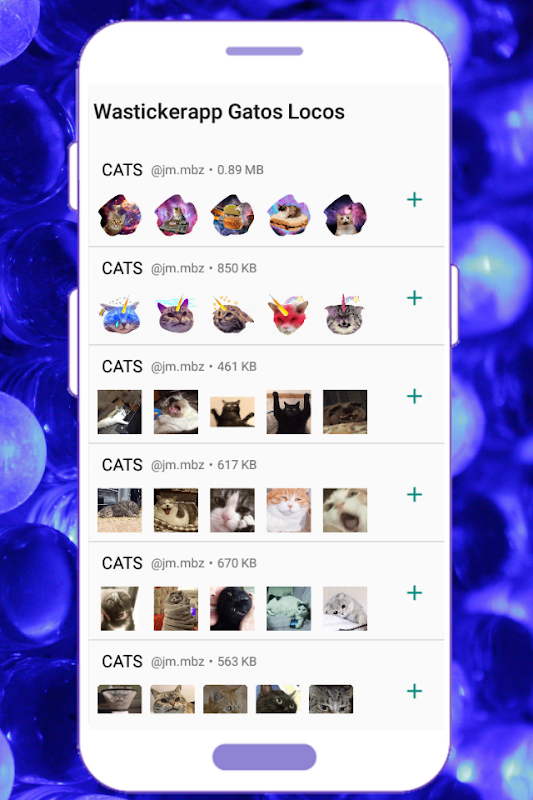The width and height of the screenshot is (533, 800).
Task: Add the 0.89 MB CATS sticker pack
Action: [x=414, y=199]
